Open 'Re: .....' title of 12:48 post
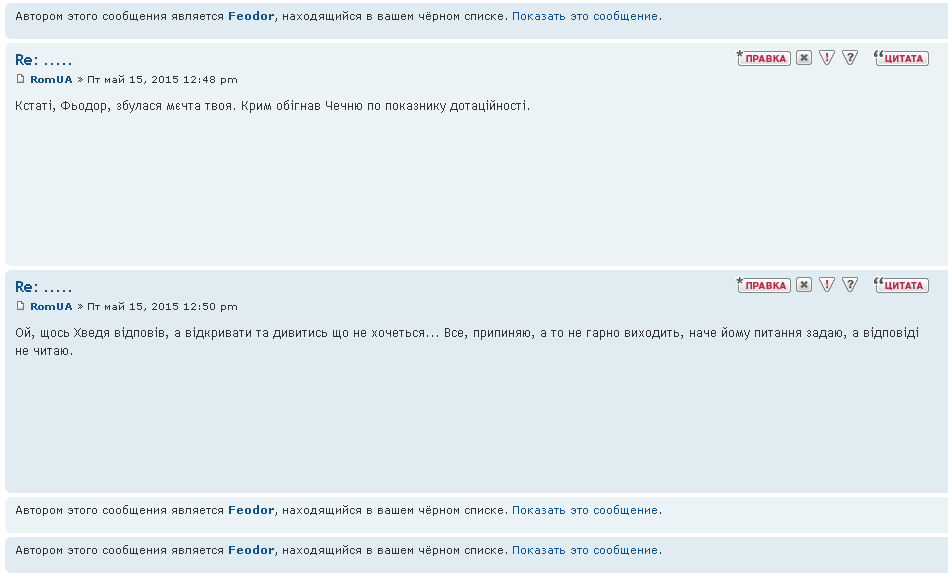The height and width of the screenshot is (577, 948). 44,60
